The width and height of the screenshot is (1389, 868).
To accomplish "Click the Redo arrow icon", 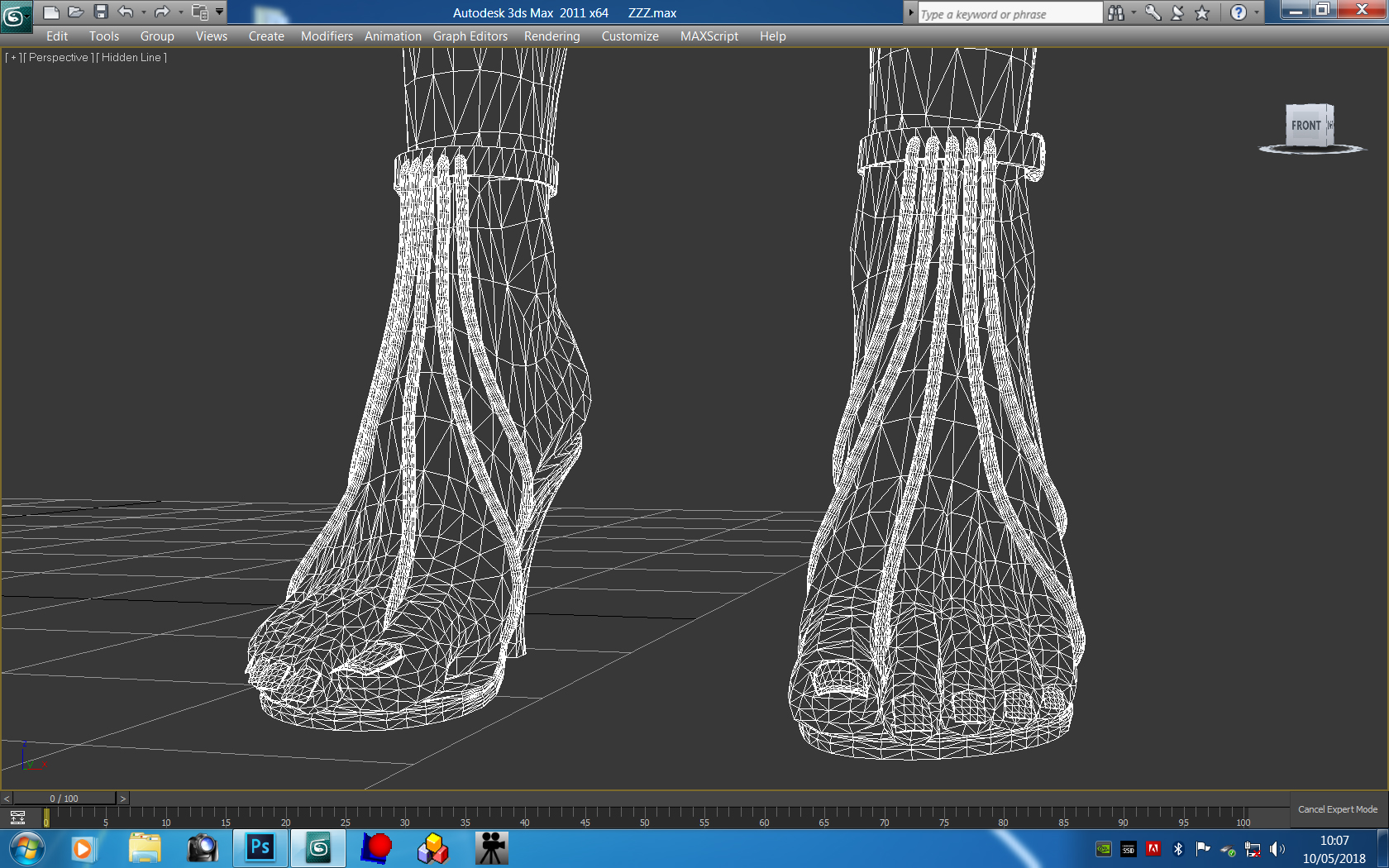I will (162, 12).
